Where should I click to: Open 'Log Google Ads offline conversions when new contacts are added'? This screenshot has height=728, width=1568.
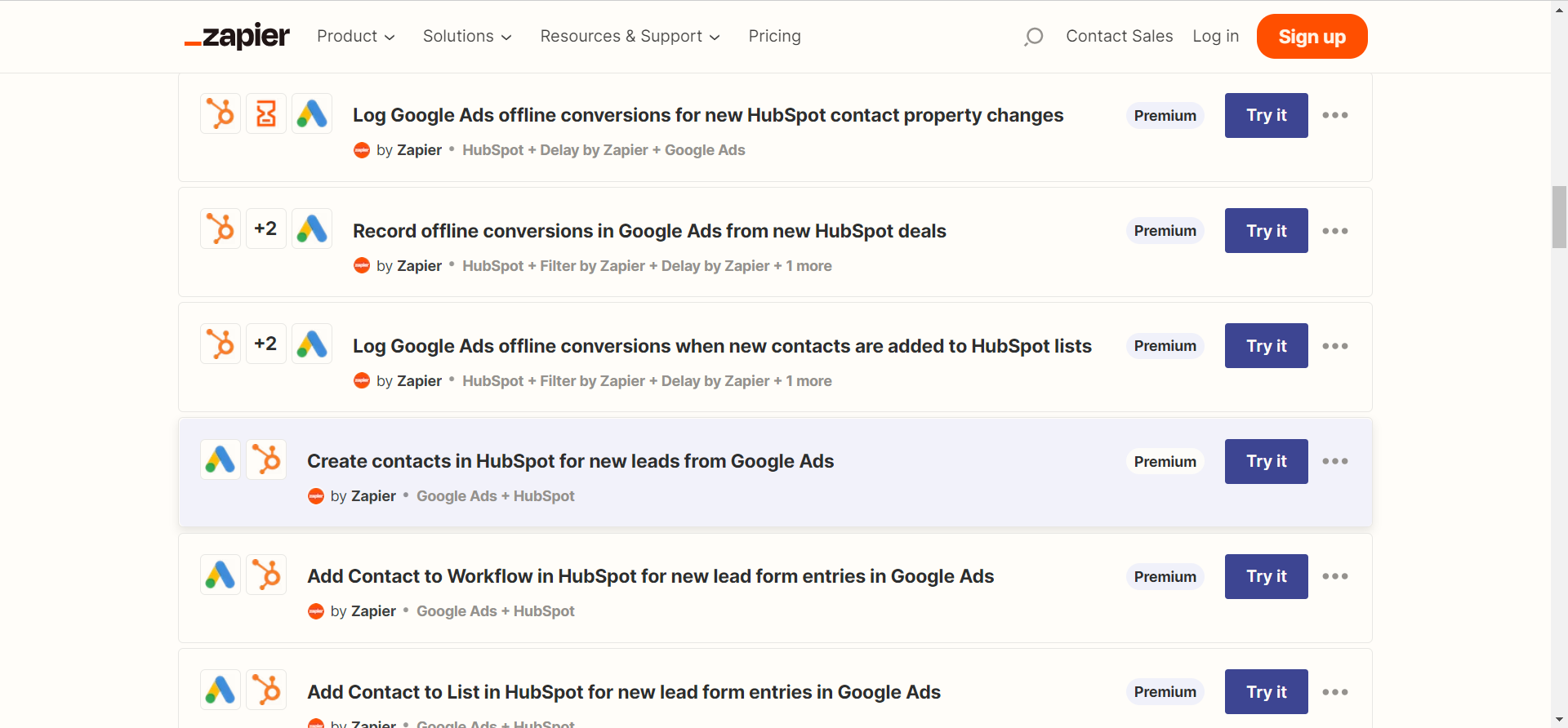pos(722,346)
